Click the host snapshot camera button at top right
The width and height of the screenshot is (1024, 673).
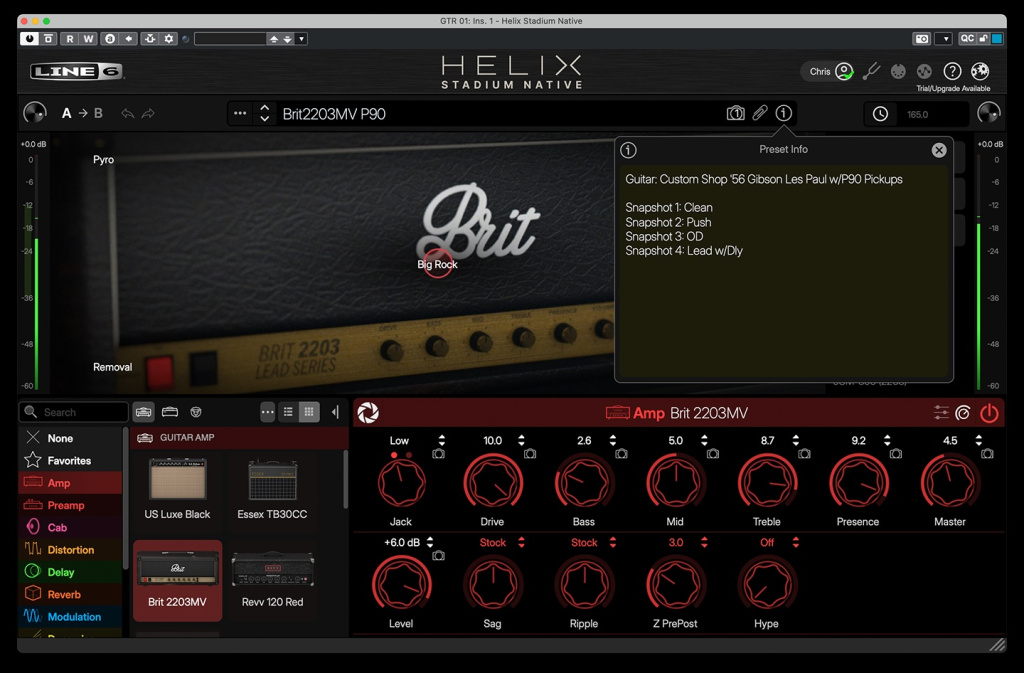click(x=921, y=39)
